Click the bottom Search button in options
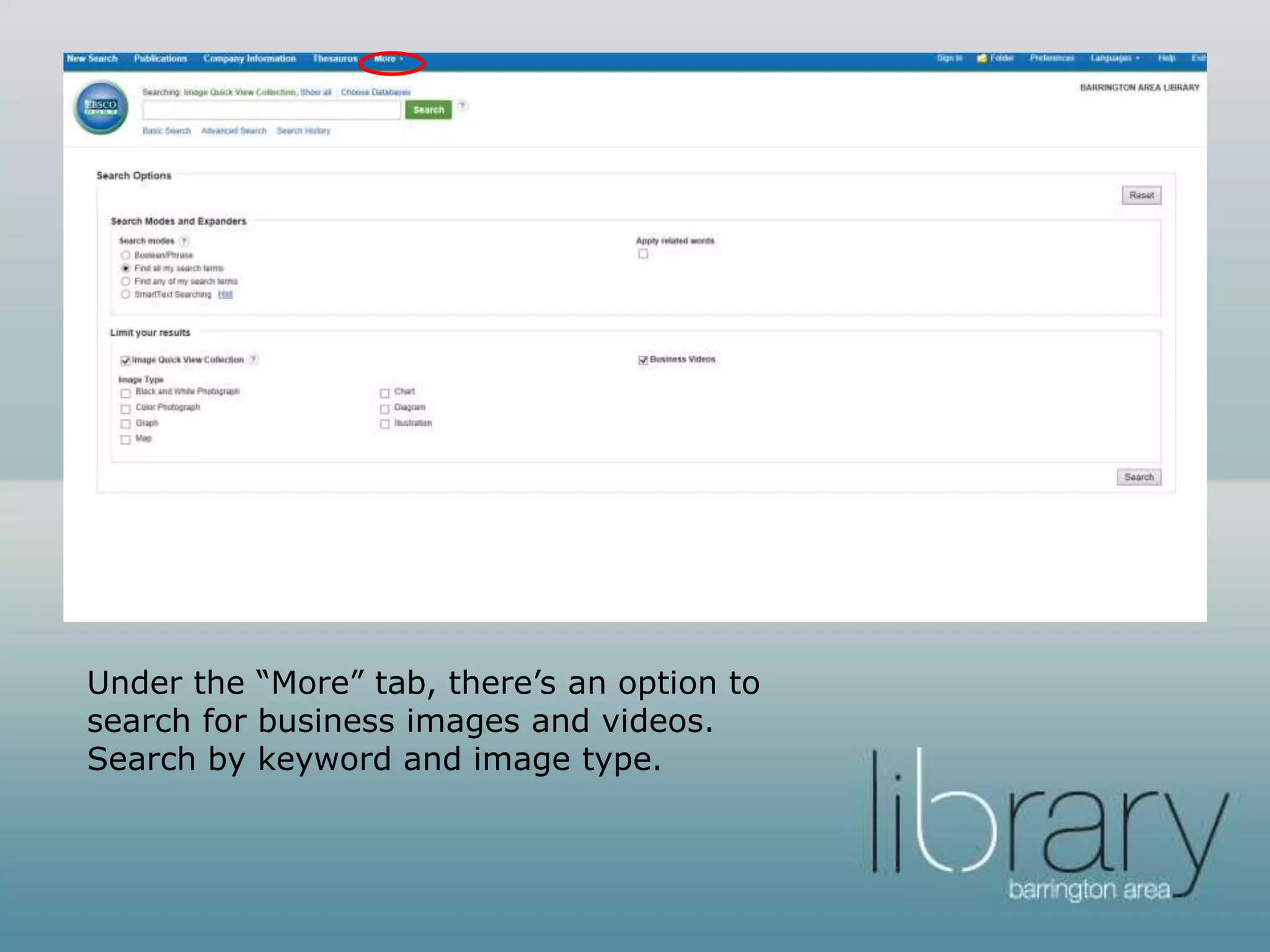 coord(1139,477)
